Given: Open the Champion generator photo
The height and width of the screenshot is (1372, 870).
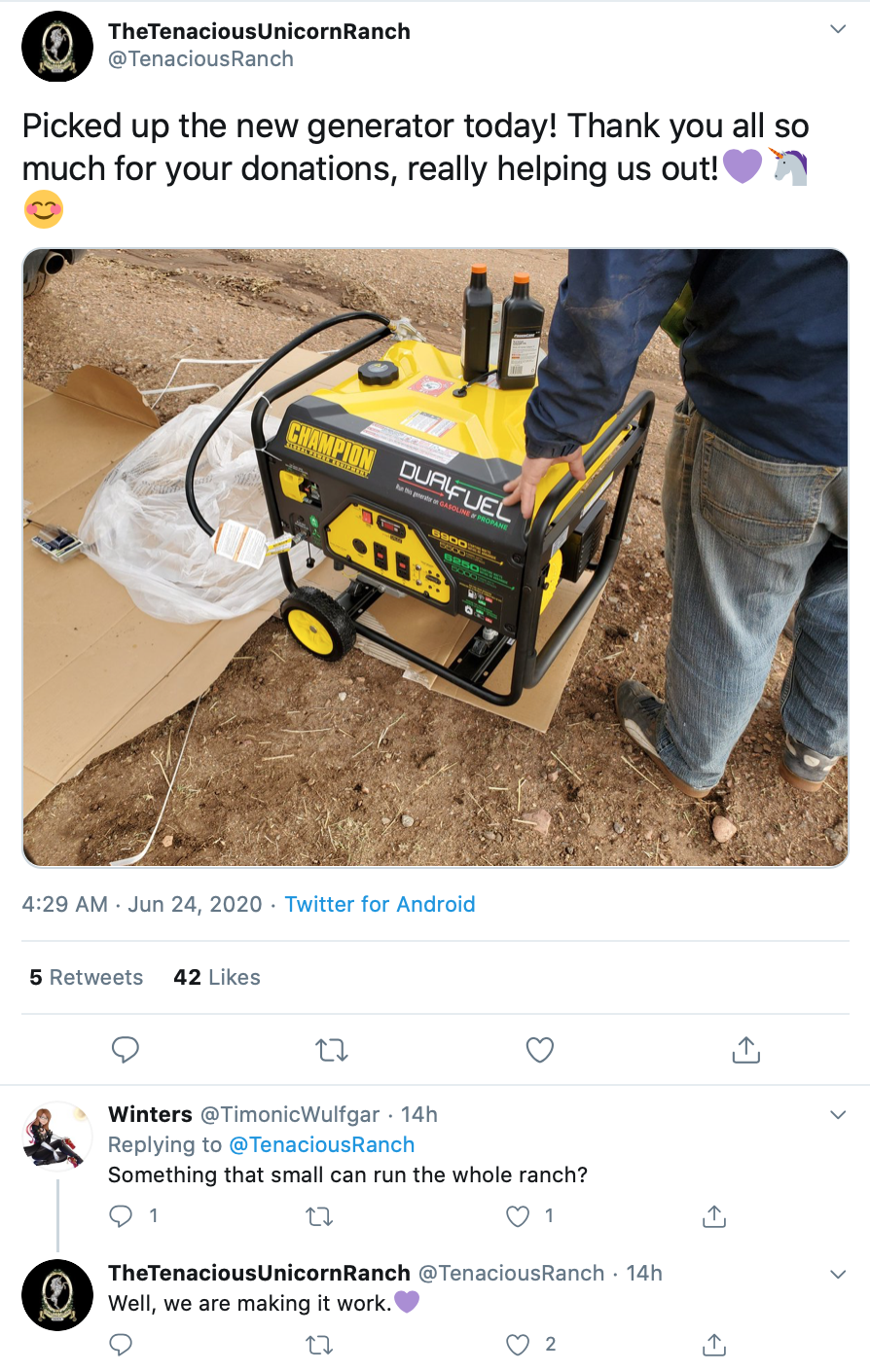Looking at the screenshot, I should [435, 558].
